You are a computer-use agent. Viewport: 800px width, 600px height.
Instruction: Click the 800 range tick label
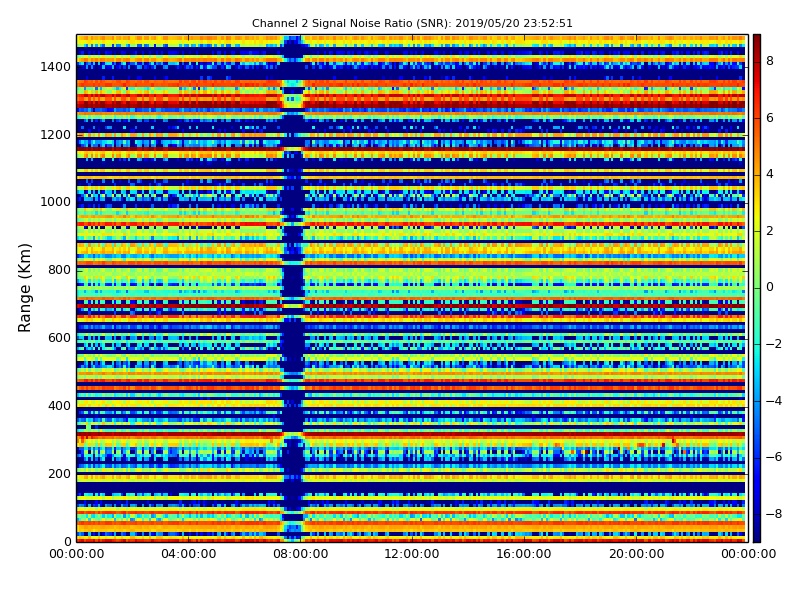click(59, 270)
